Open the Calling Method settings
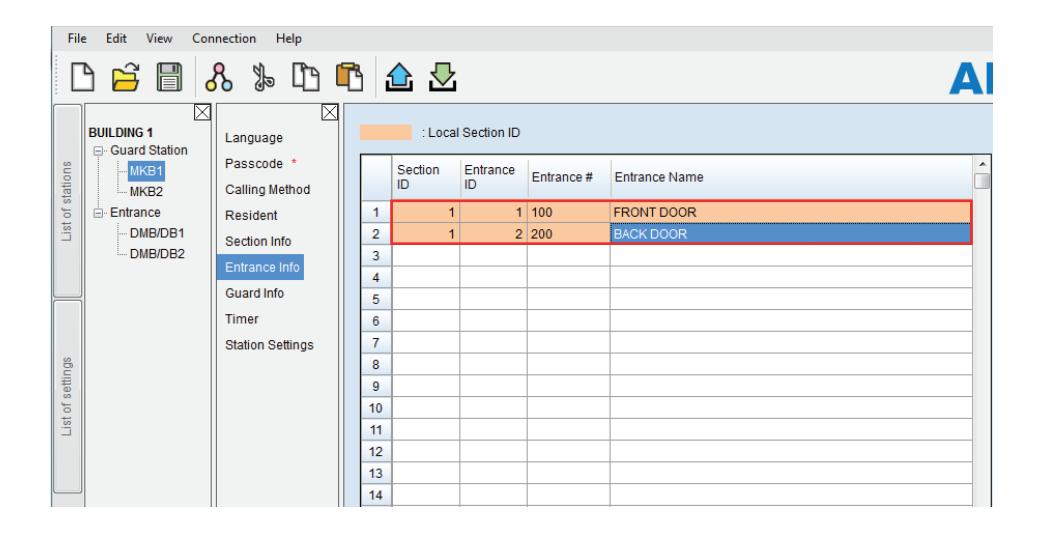The height and width of the screenshot is (535, 1037). pos(267,189)
